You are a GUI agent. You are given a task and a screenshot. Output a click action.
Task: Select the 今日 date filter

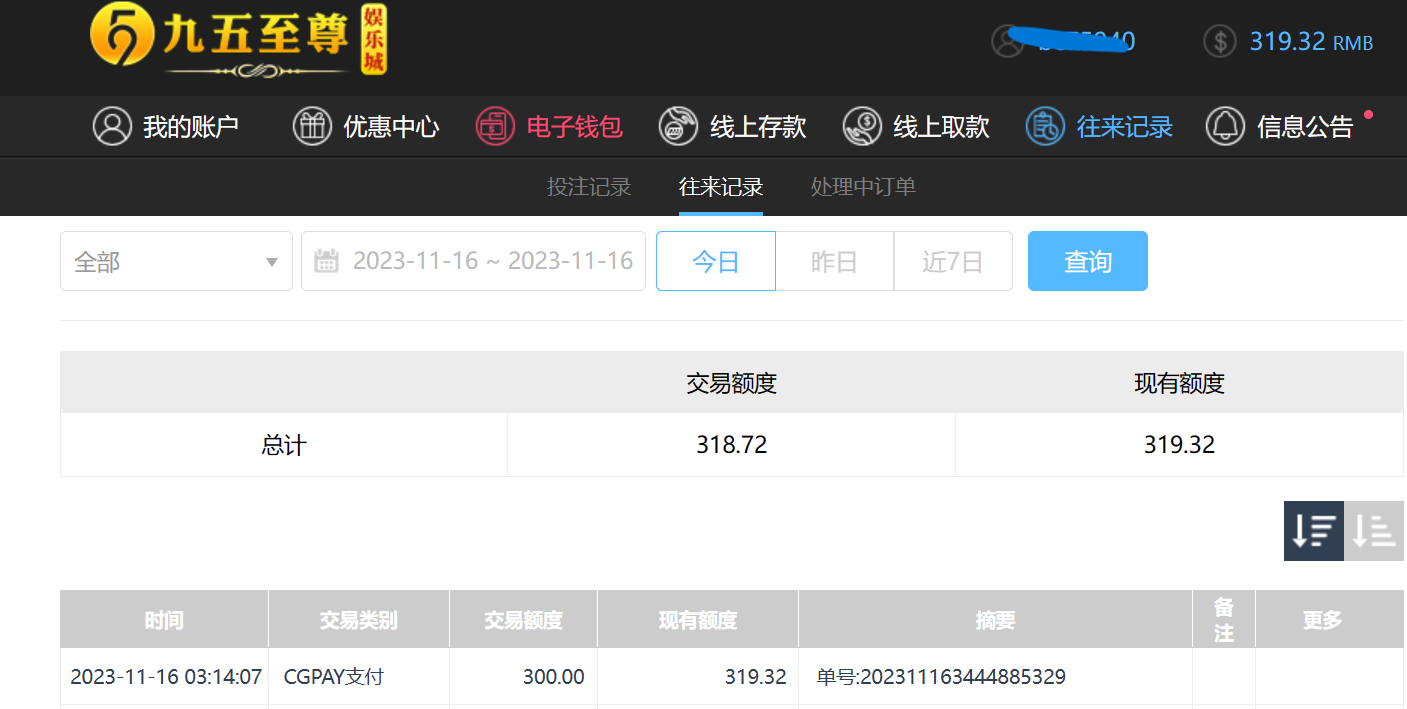pos(716,261)
